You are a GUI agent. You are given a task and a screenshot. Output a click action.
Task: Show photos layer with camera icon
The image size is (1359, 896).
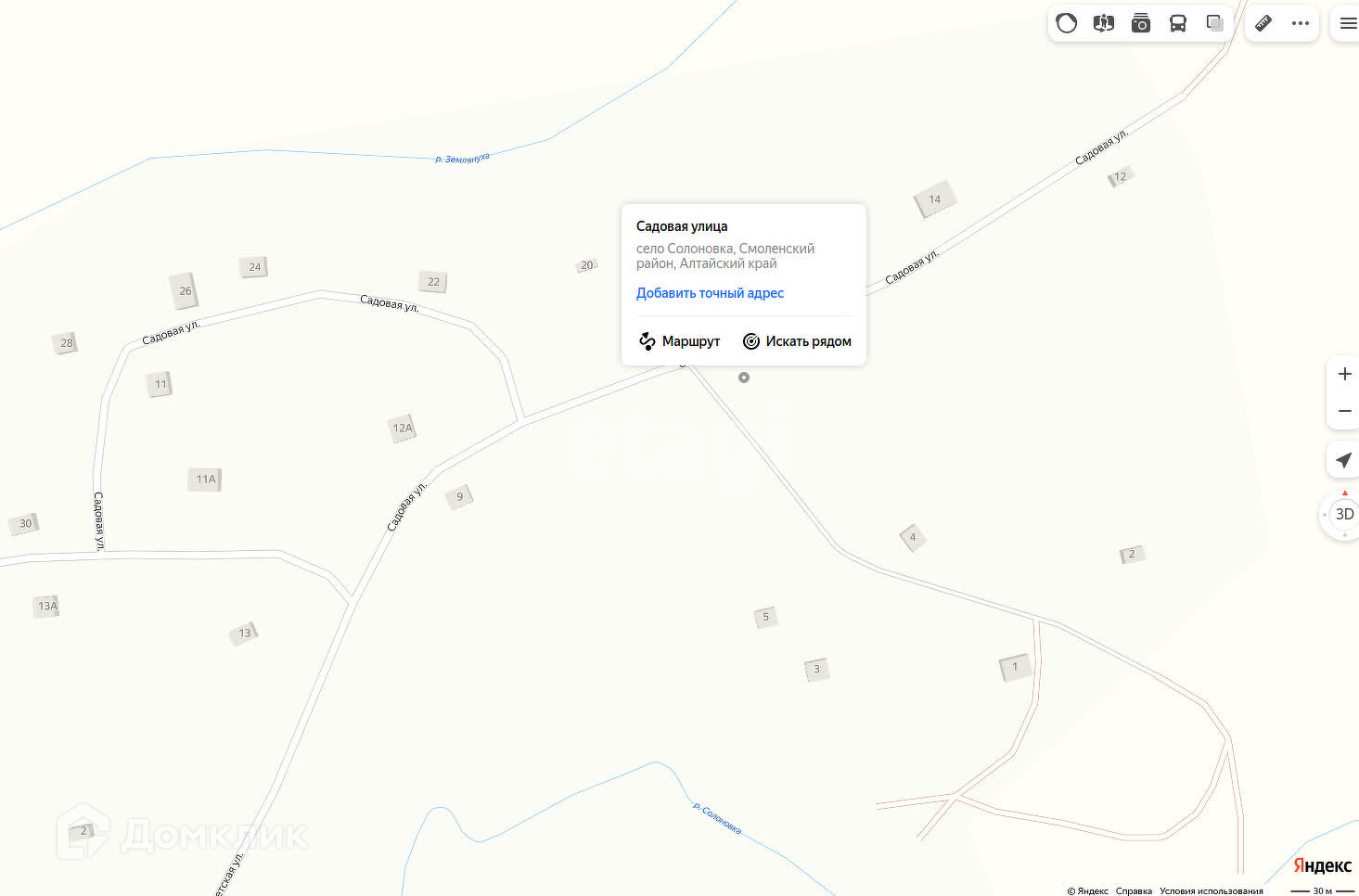(x=1141, y=23)
